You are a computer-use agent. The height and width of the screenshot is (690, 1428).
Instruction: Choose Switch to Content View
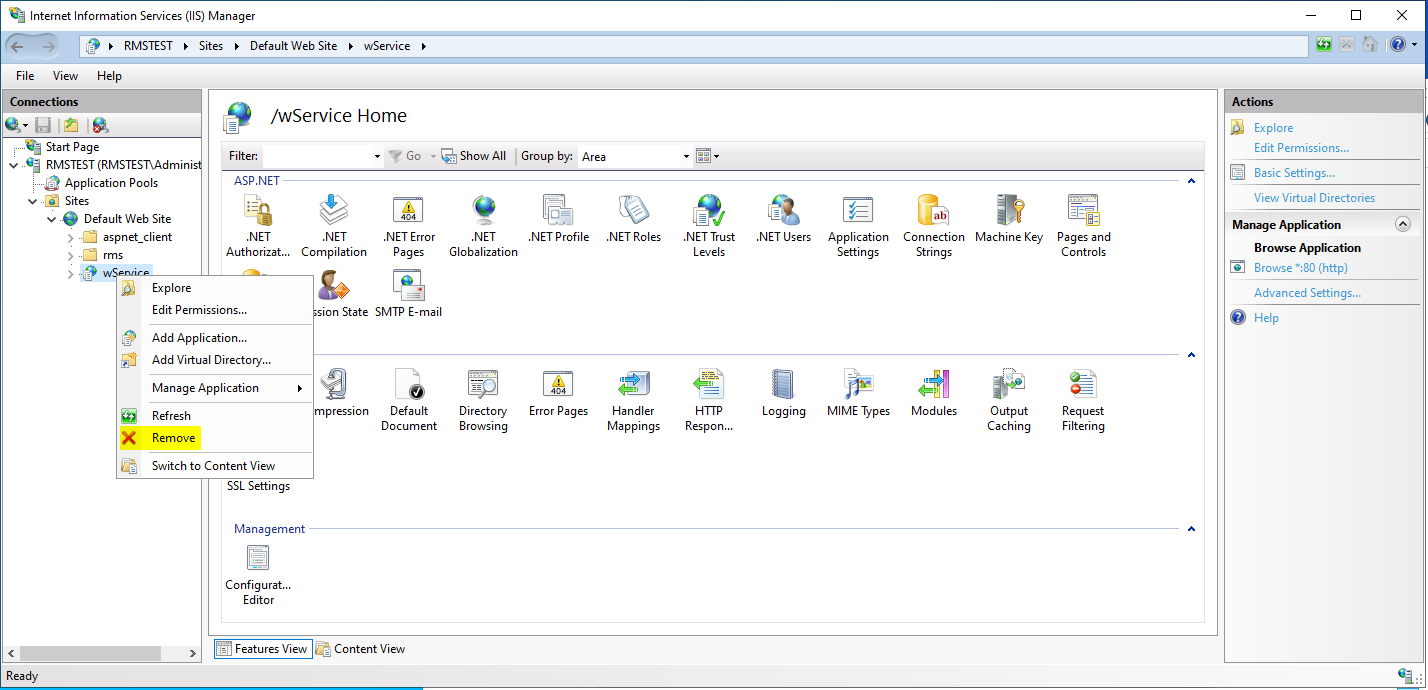click(x=215, y=466)
